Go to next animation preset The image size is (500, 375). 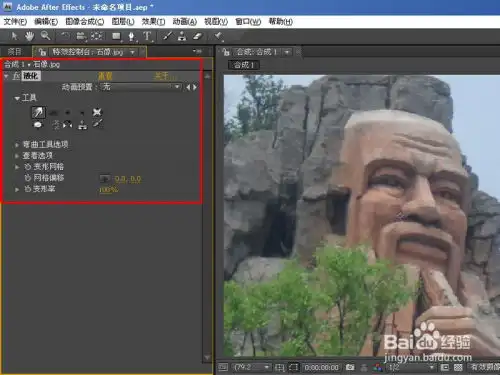pos(195,87)
